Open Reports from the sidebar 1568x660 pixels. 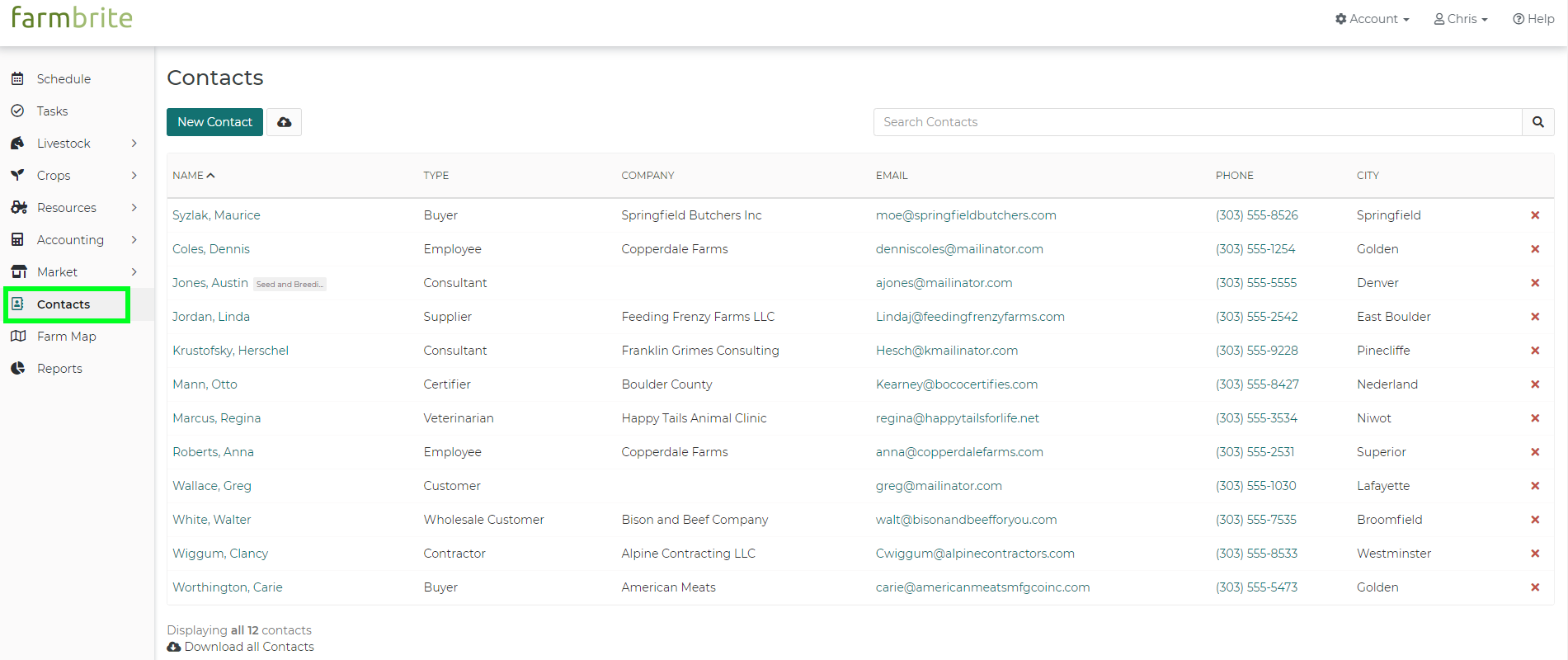pyautogui.click(x=59, y=369)
